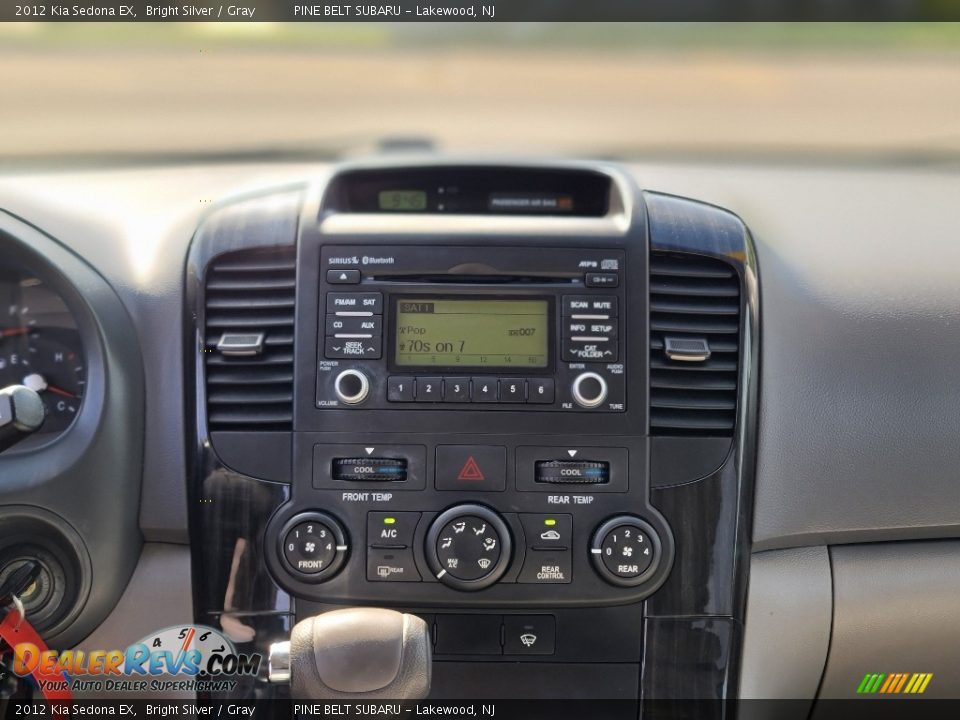The image size is (960, 720).
Task: Activate the red hazard warning triangle
Action: (x=471, y=468)
